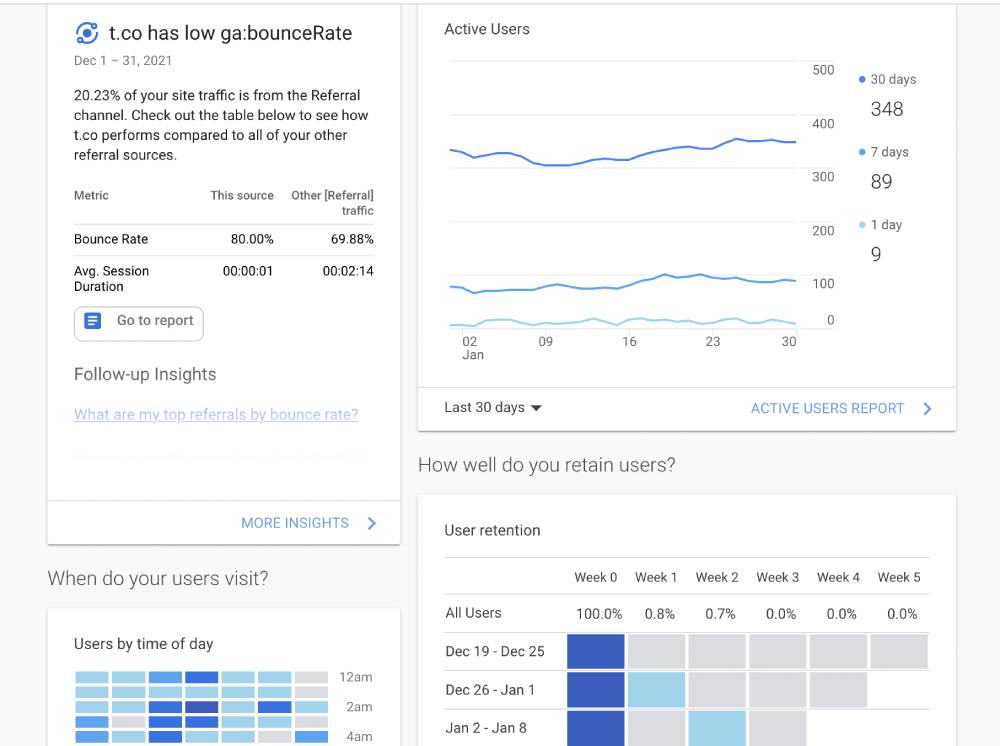This screenshot has width=1000, height=746.
Task: Open ACTIVE USERS REPORT link
Action: click(827, 408)
